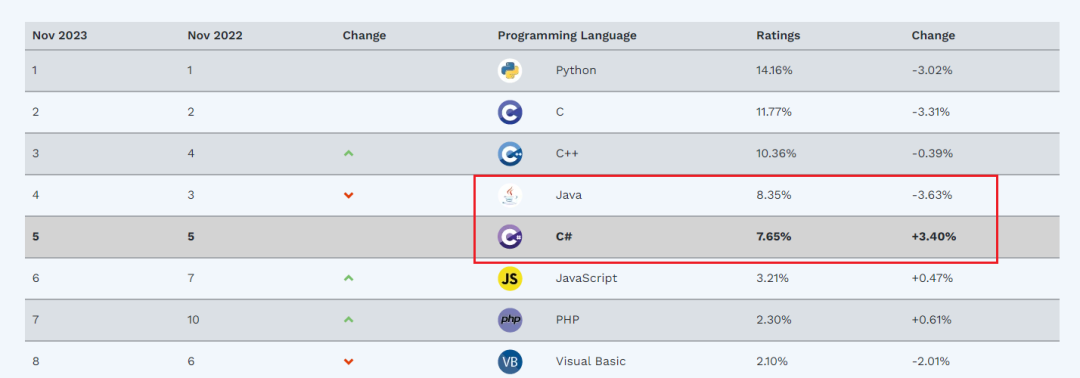Select the Python language name
The width and height of the screenshot is (1080, 378).
pos(576,70)
